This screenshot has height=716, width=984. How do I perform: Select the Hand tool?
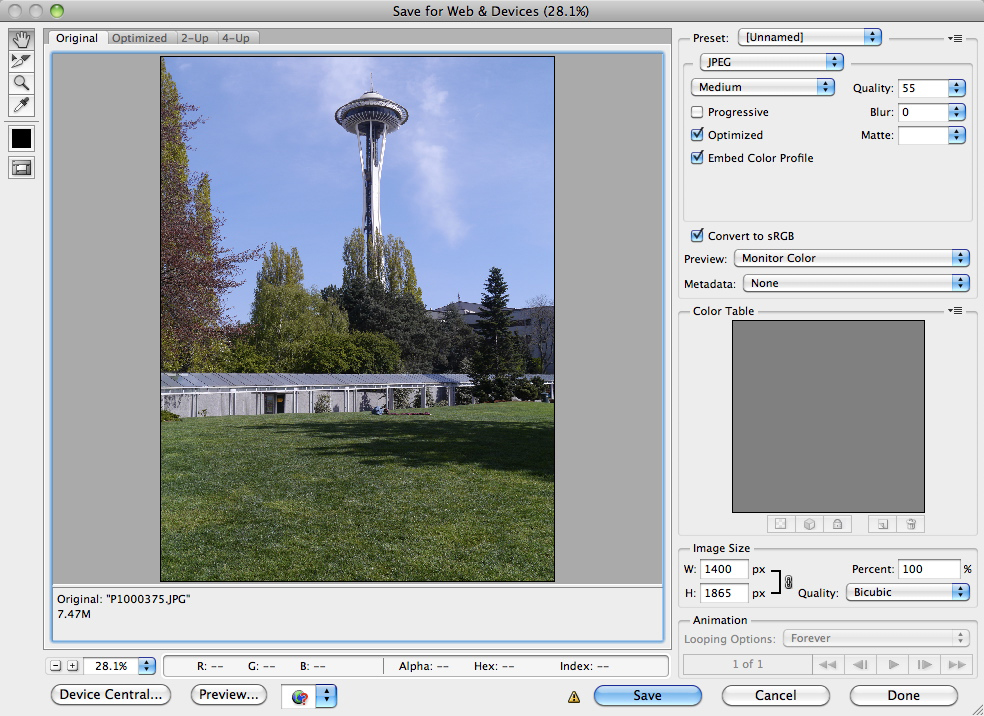tap(21, 39)
